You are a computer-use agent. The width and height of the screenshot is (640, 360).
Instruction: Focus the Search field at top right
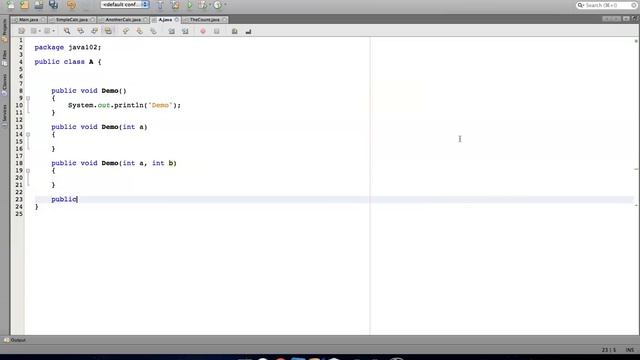(607, 5)
